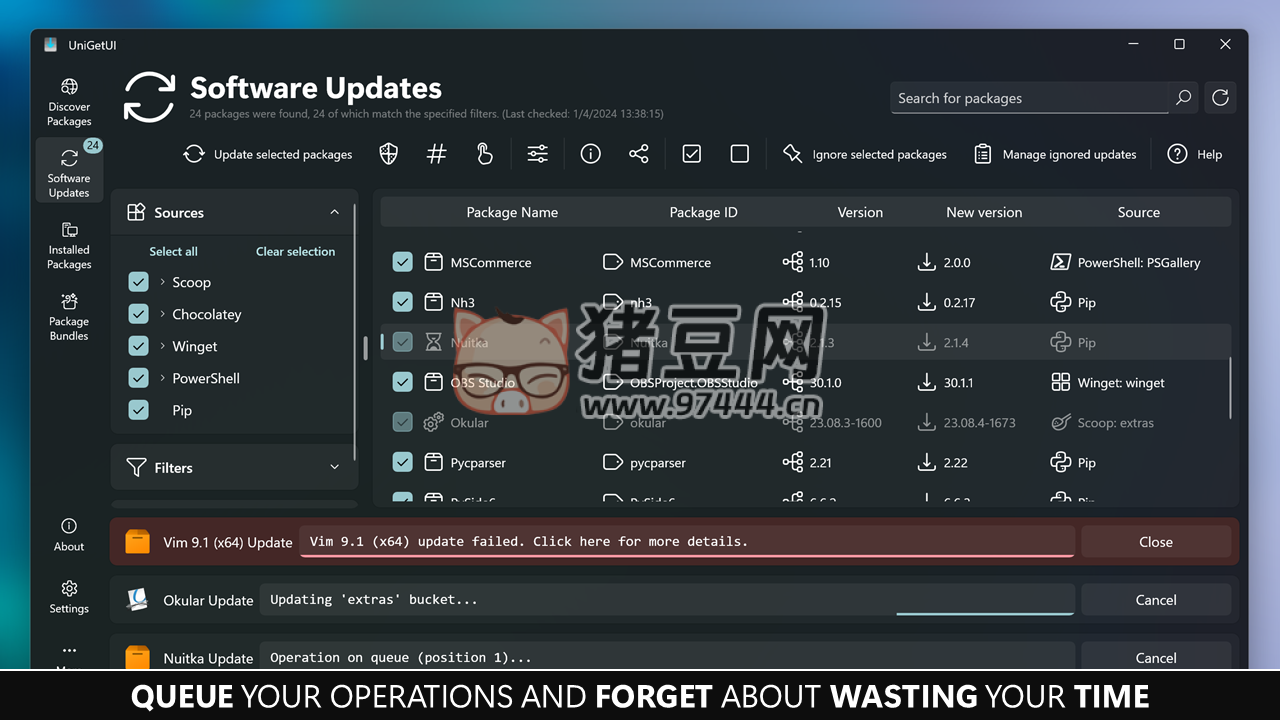Open Package Bundles page
The width and height of the screenshot is (1280, 720).
69,317
